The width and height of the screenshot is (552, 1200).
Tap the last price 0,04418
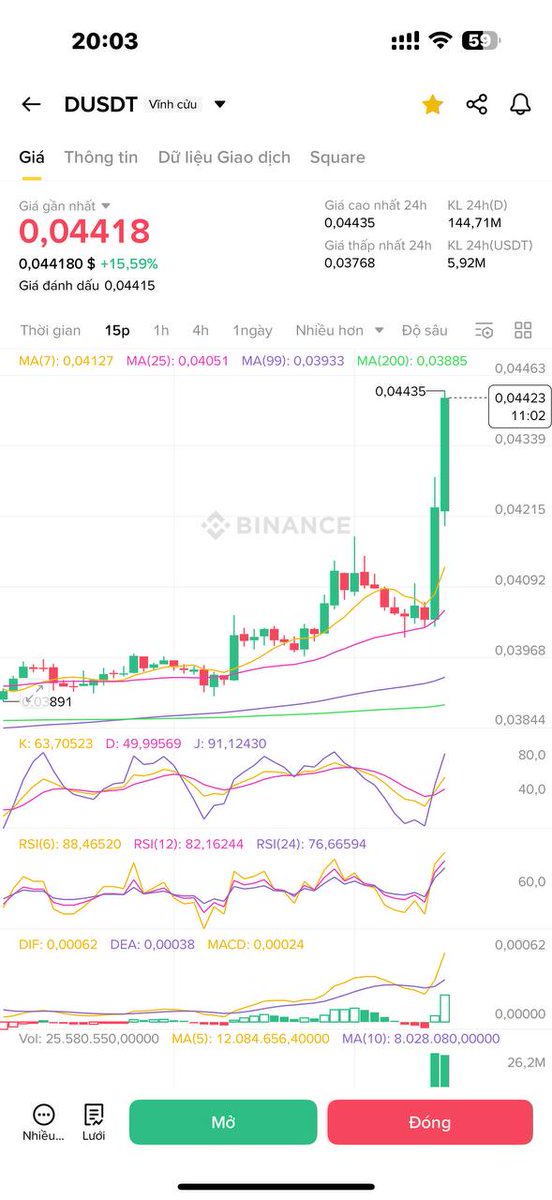point(85,232)
